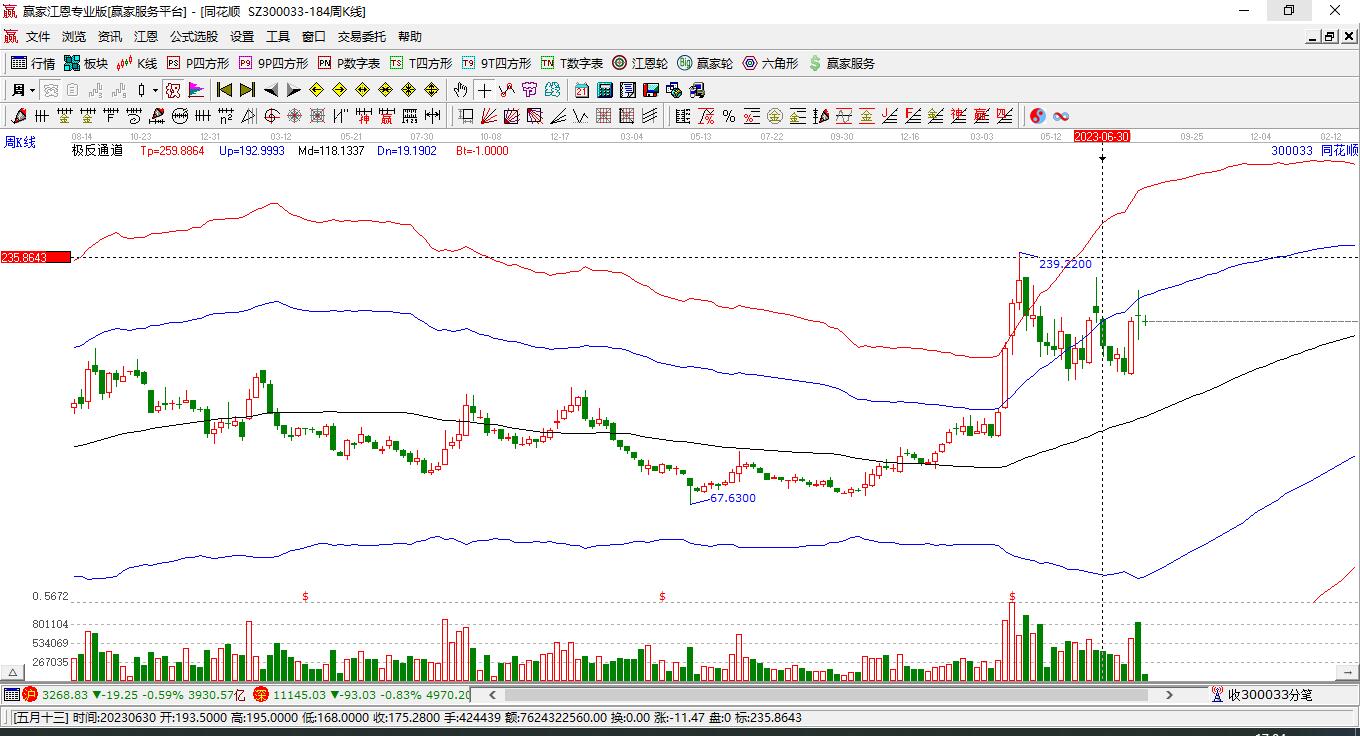
Task: Toggle the colored flag indicator button
Action: [x=195, y=90]
